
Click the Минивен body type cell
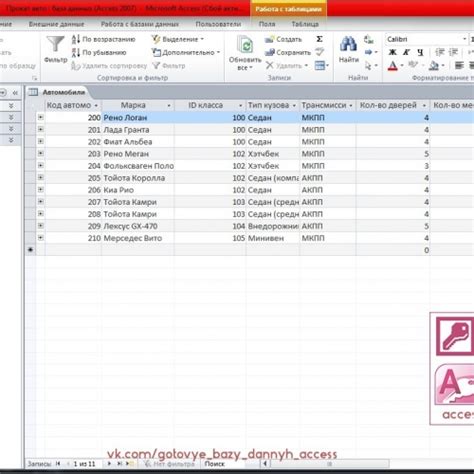pos(273,238)
